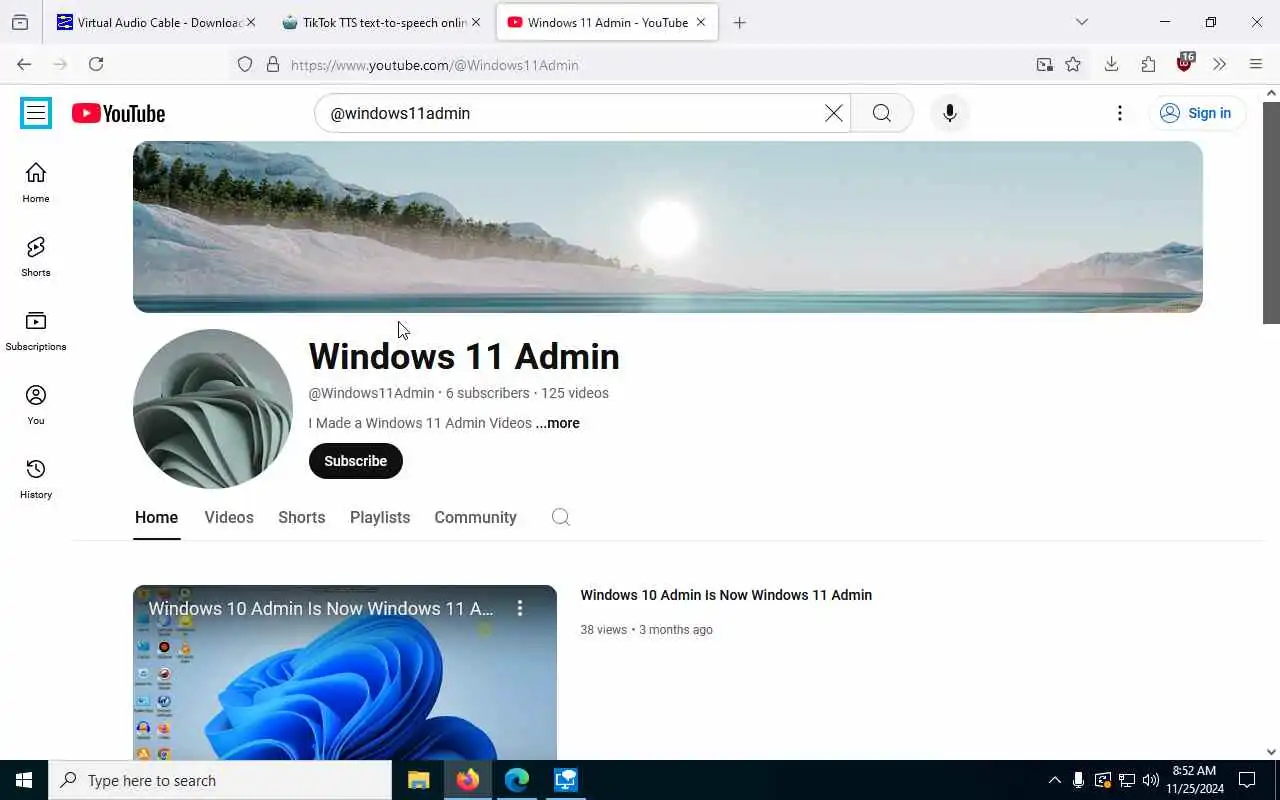This screenshot has height=800, width=1280.
Task: Open the channel Videos tab
Action: point(229,517)
